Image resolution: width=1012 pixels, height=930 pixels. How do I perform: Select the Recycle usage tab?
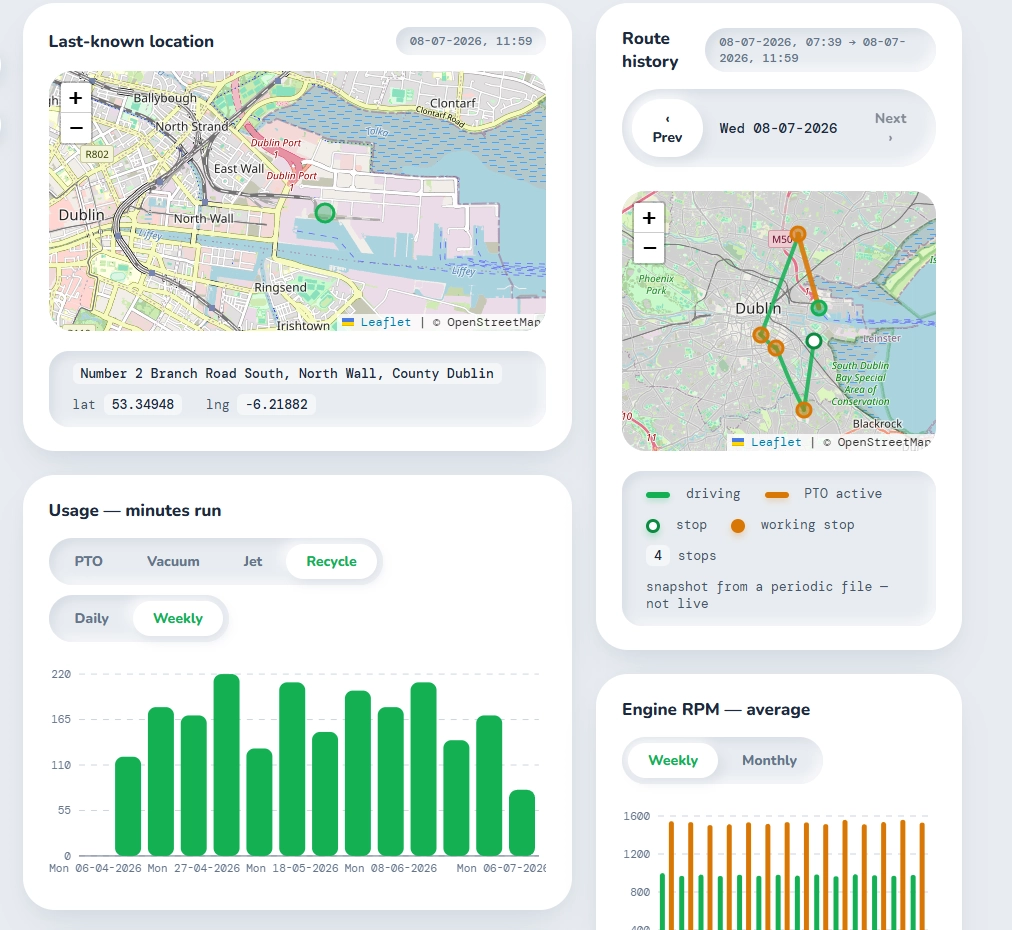pos(331,561)
